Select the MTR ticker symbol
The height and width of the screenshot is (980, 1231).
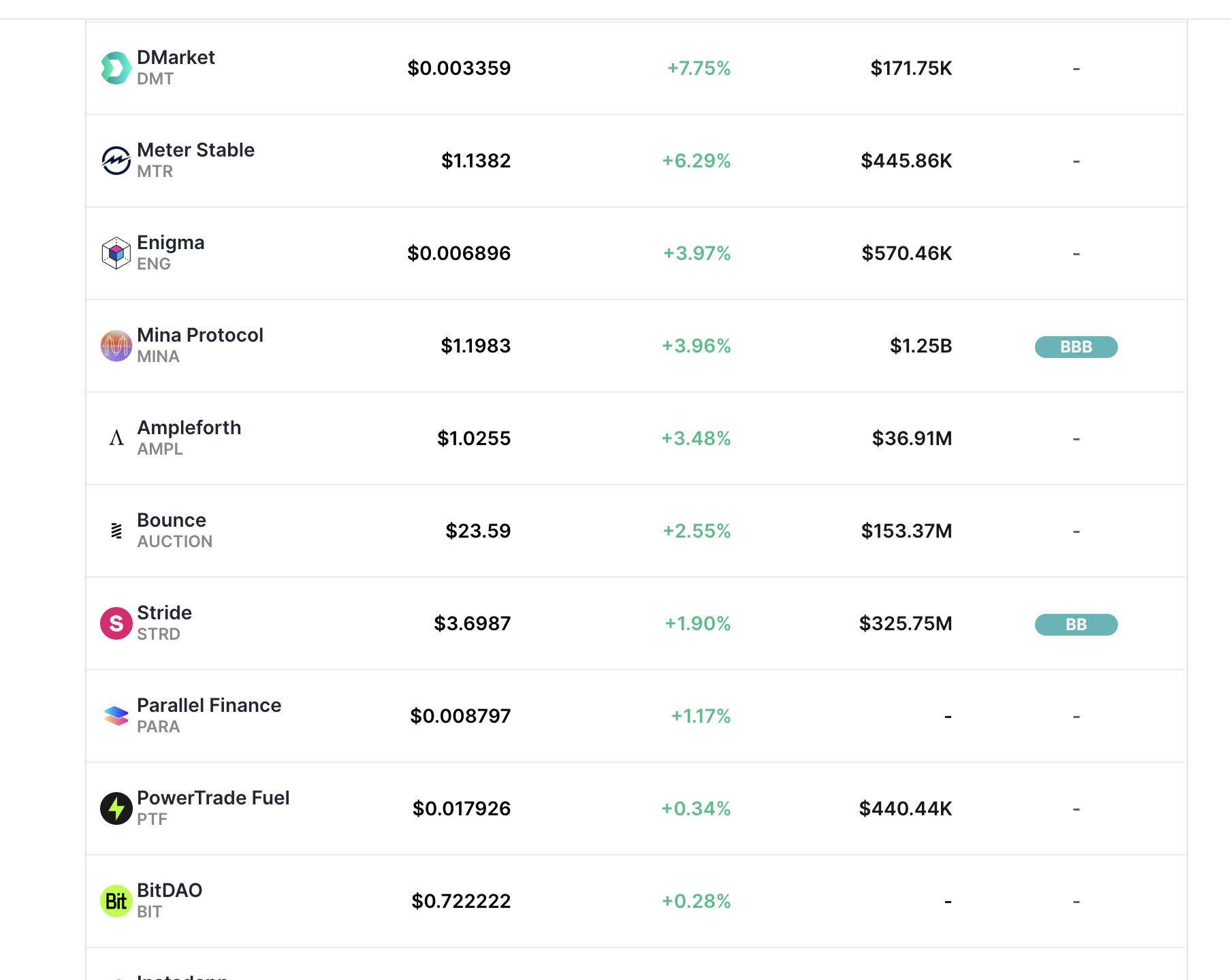coord(155,171)
